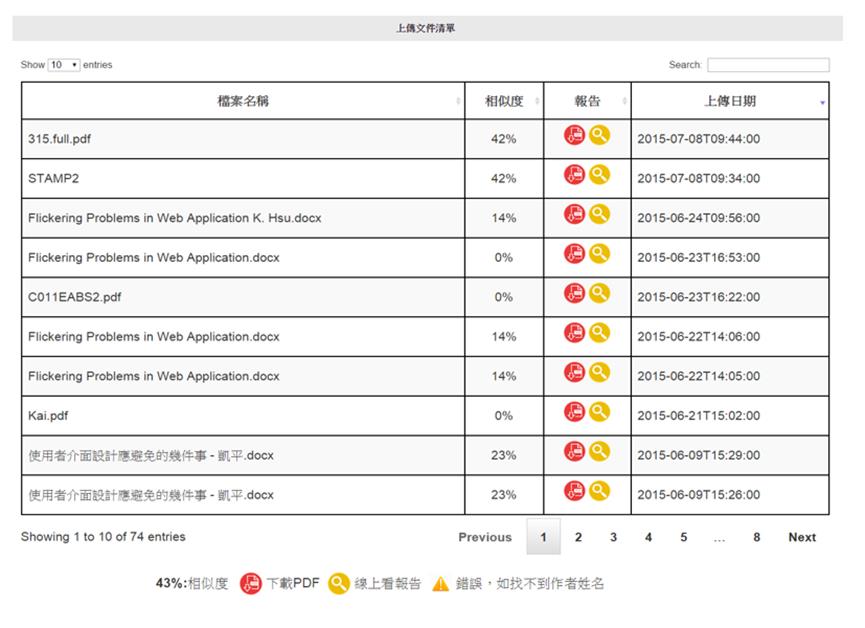865x628 pixels.
Task: Download PDF report for Kai.pdf
Action: click(574, 412)
